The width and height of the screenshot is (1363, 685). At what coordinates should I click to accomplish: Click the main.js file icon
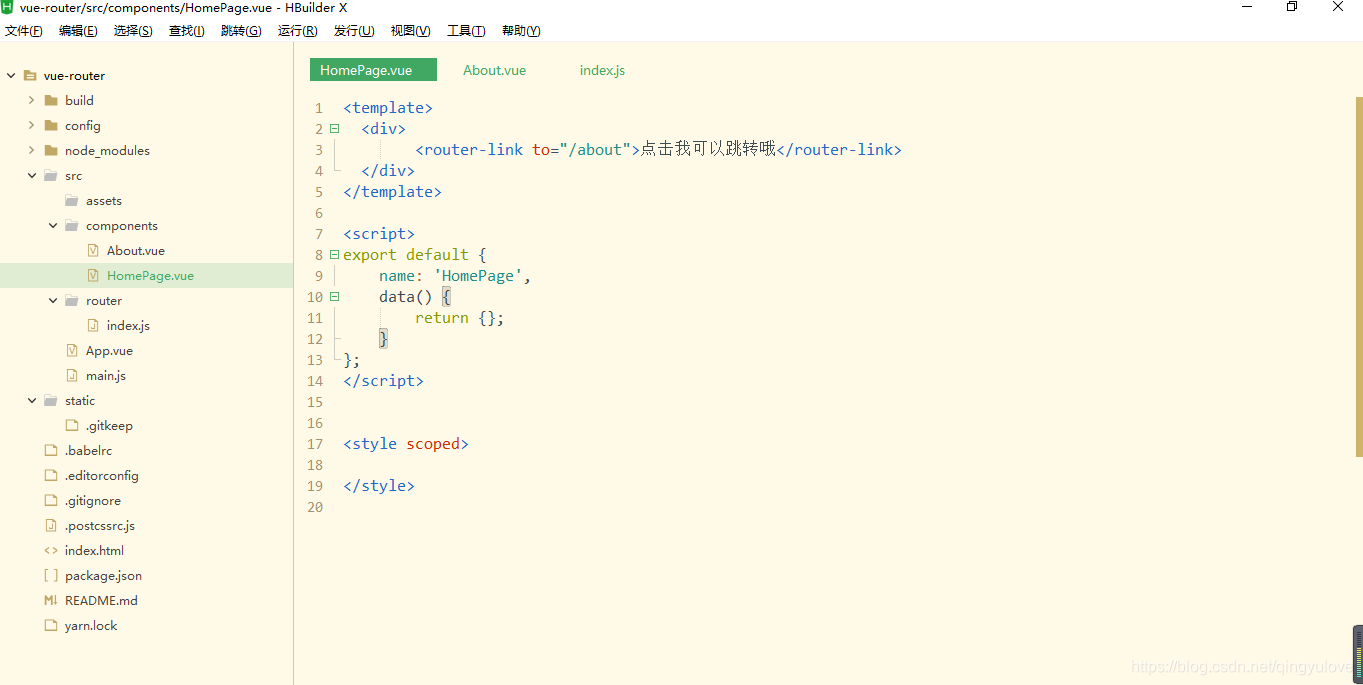(x=72, y=375)
